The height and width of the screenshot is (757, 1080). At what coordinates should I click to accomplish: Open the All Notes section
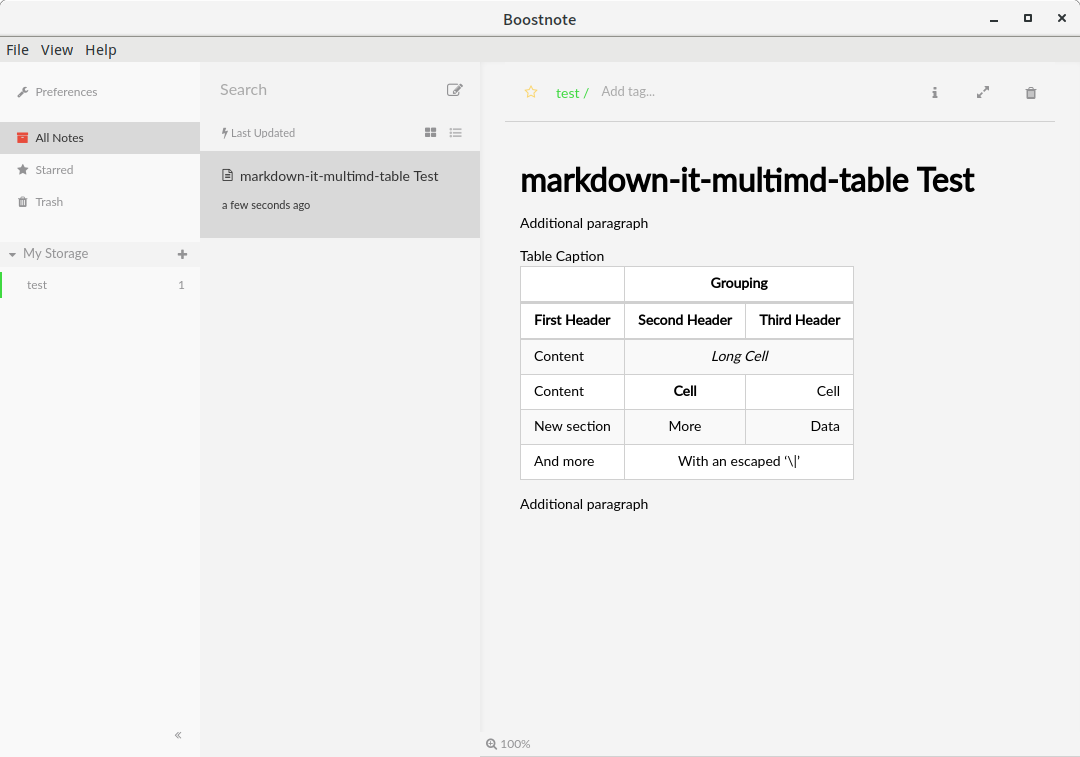pyautogui.click(x=100, y=138)
